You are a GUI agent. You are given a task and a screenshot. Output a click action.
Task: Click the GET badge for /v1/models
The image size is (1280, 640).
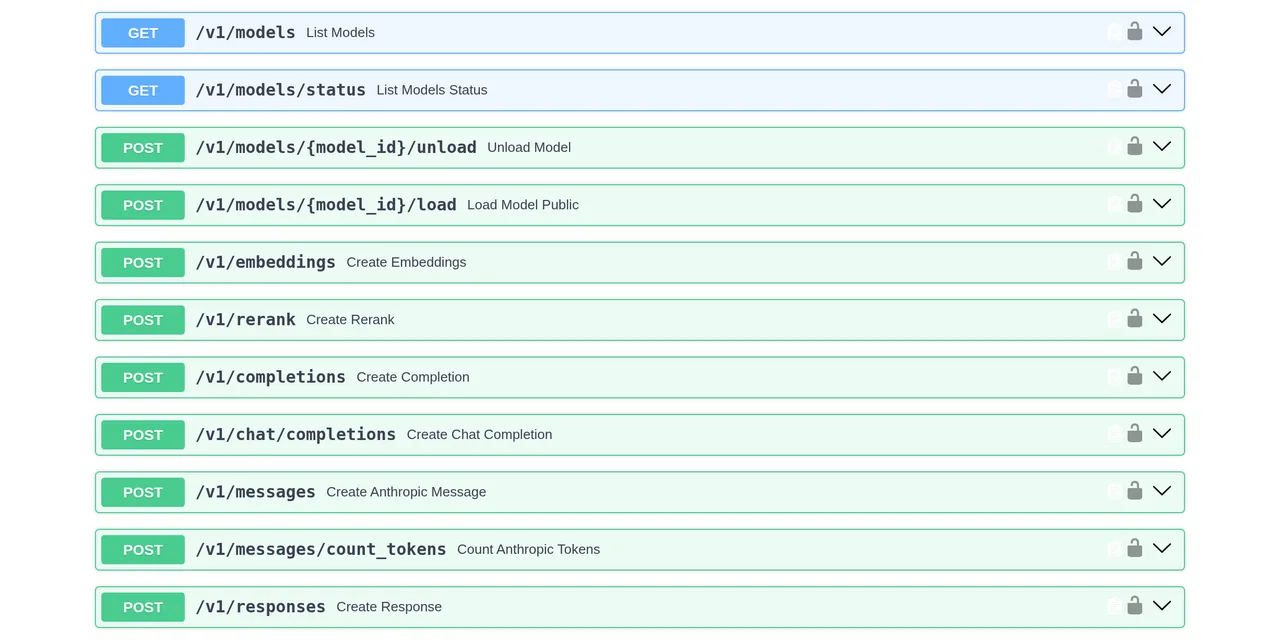[143, 33]
